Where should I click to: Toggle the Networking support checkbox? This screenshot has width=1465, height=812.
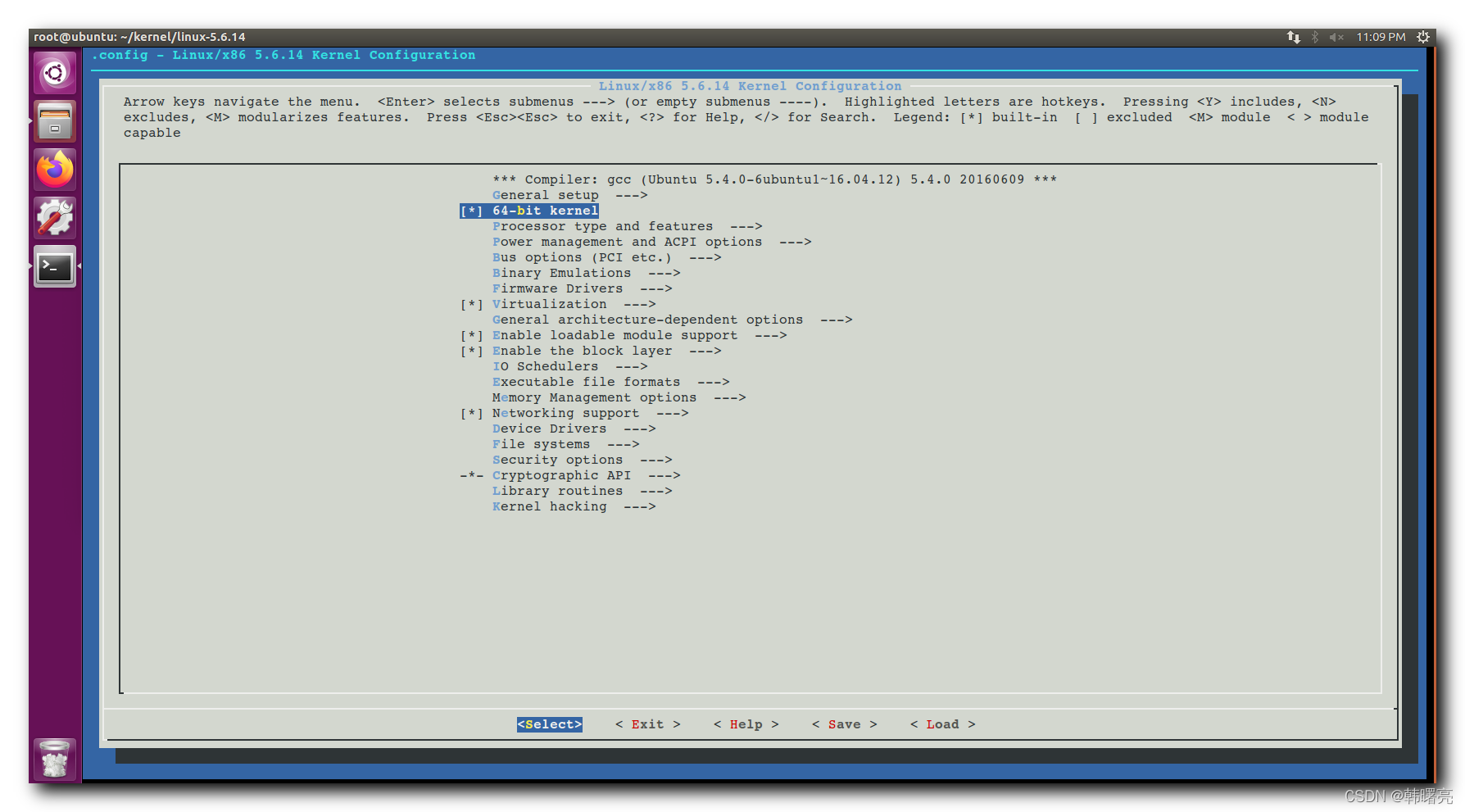point(471,413)
